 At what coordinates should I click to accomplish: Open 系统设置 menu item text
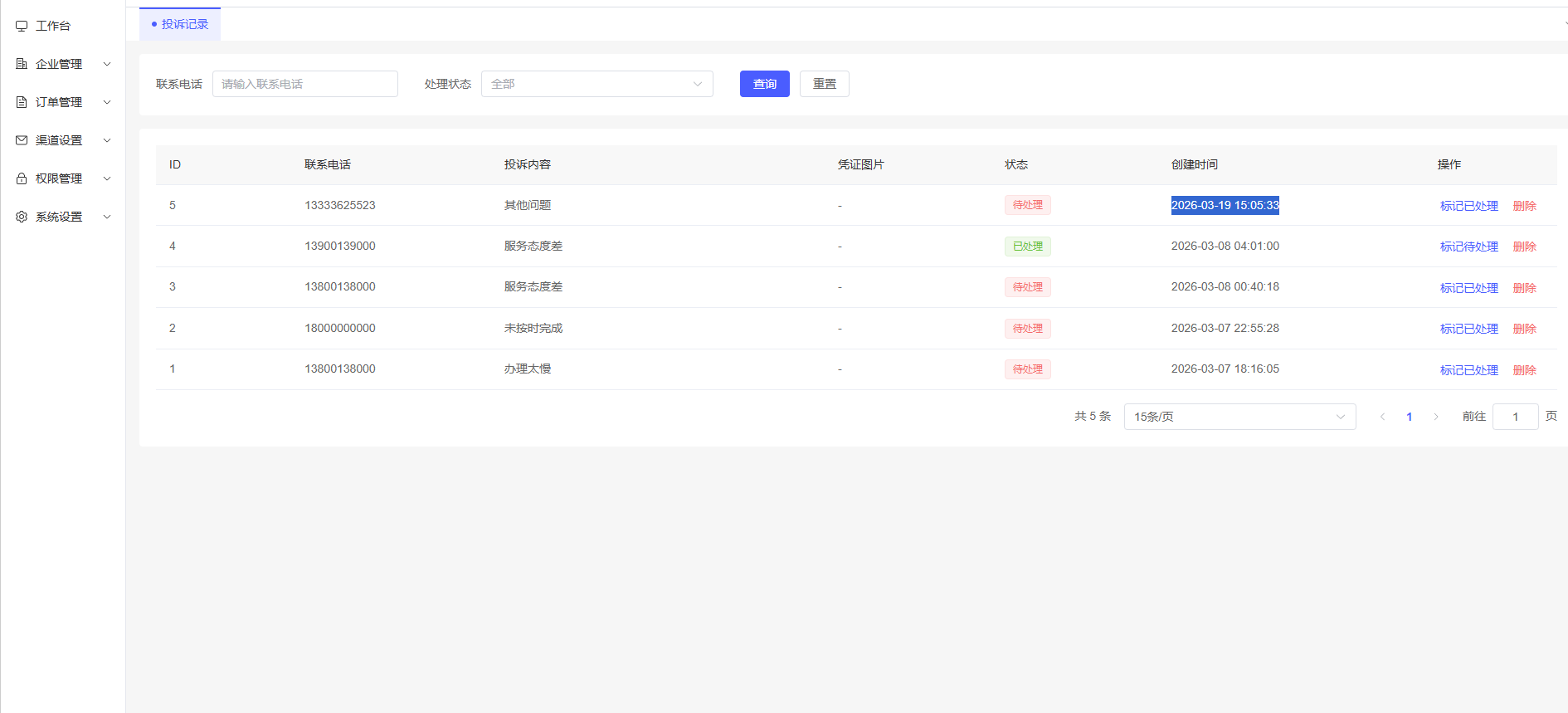[59, 217]
